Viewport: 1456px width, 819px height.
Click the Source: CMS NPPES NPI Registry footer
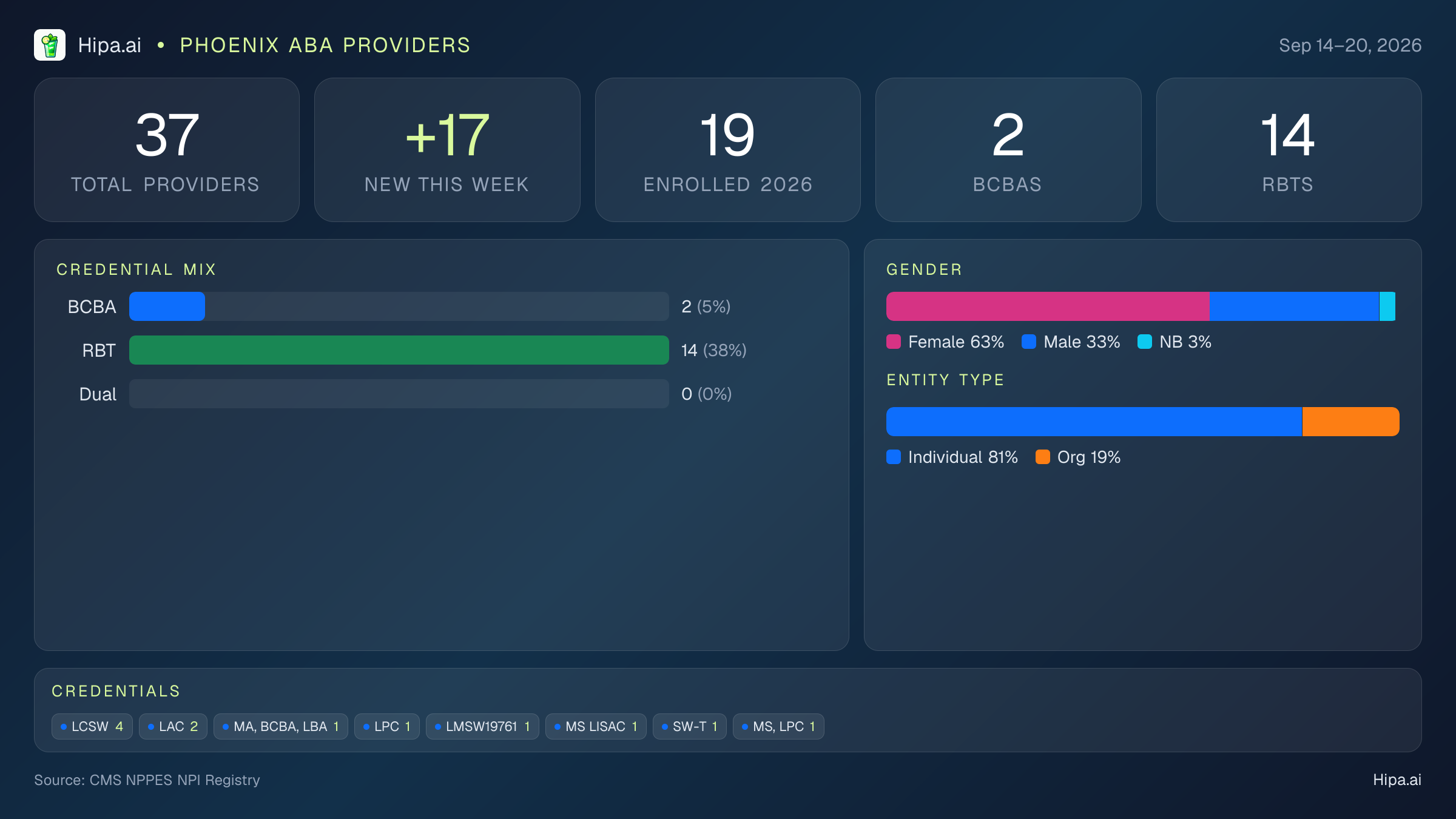(147, 780)
